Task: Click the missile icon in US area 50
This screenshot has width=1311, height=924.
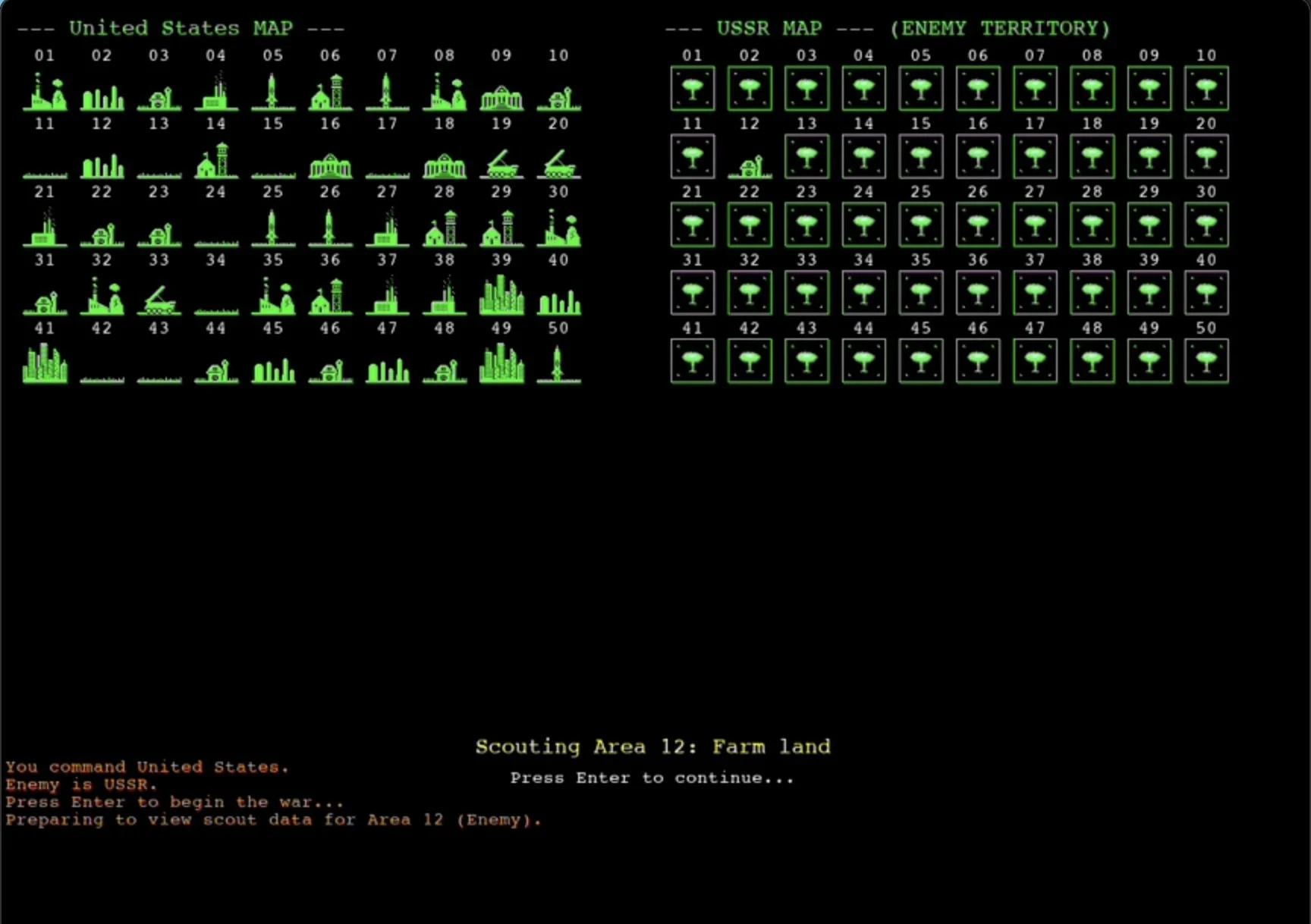Action: click(559, 363)
